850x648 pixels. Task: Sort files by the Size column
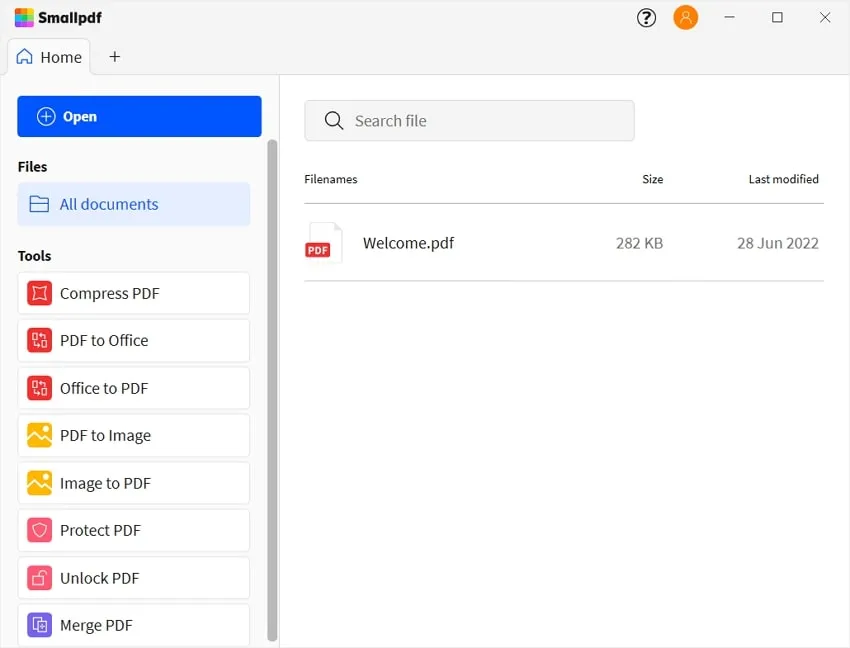click(652, 179)
